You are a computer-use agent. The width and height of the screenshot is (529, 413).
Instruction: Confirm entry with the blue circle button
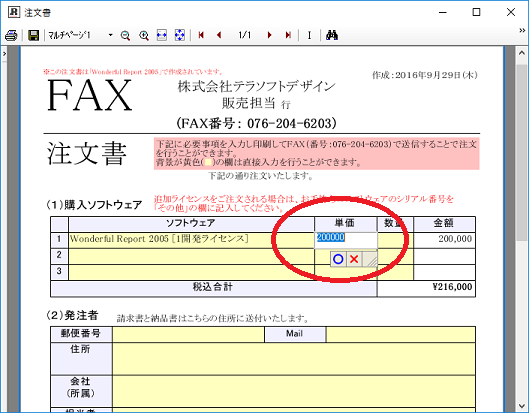(338, 259)
